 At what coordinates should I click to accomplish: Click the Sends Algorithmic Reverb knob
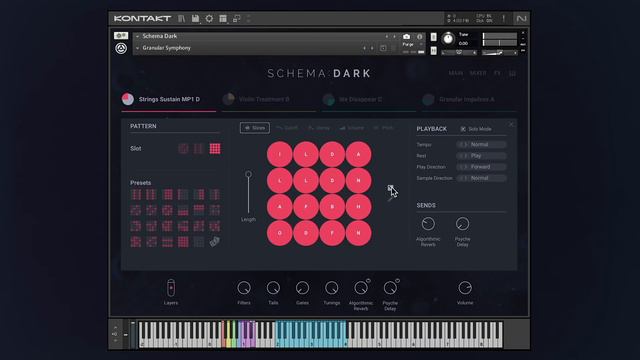(x=428, y=224)
